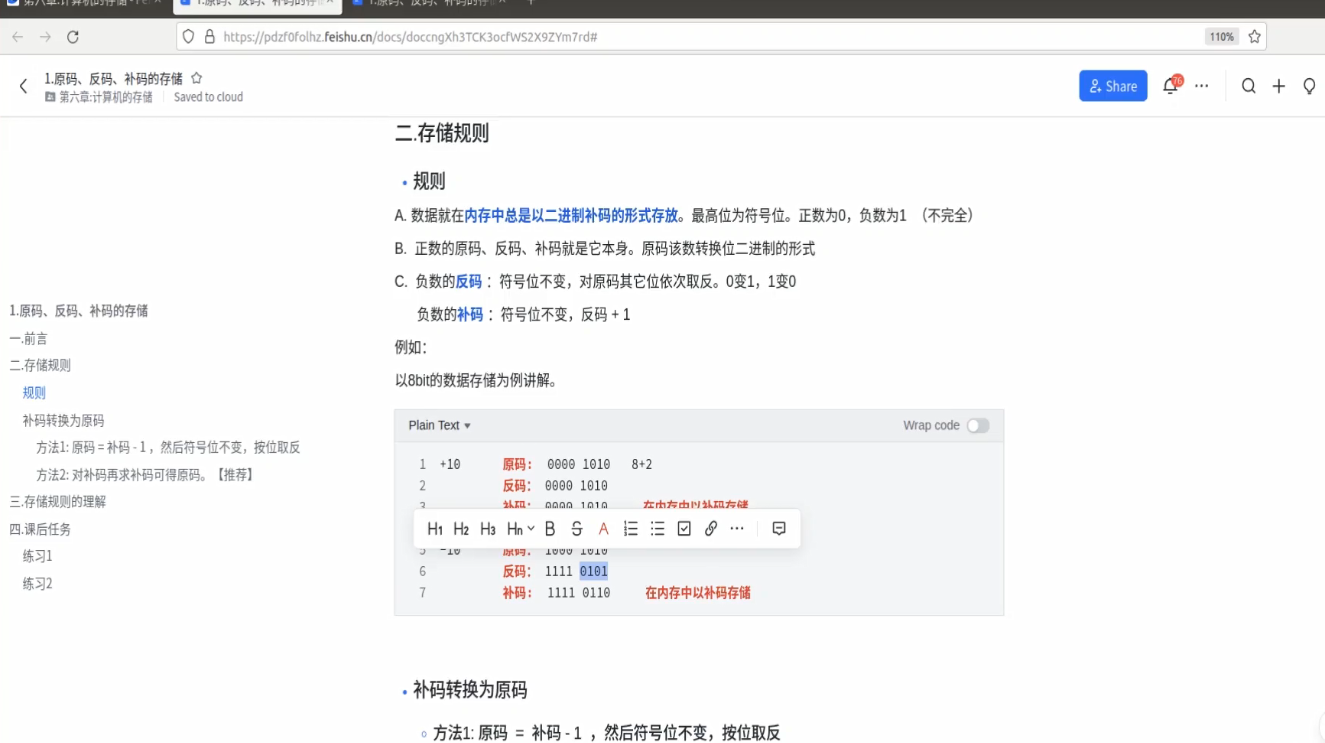
Task: Toggle bold formatting
Action: (x=550, y=528)
